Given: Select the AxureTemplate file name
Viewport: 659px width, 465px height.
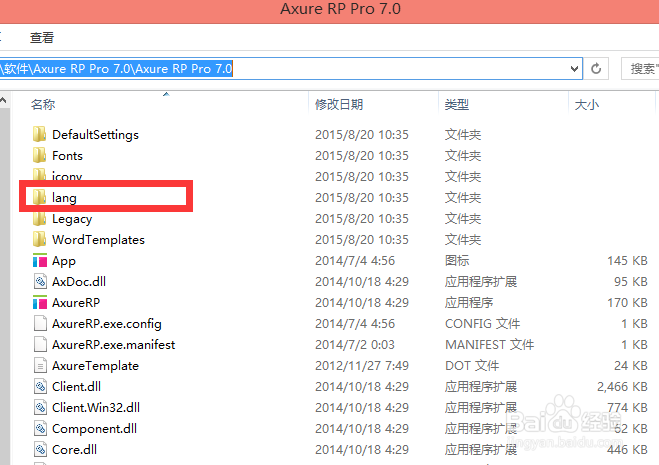Looking at the screenshot, I should pos(95,366).
